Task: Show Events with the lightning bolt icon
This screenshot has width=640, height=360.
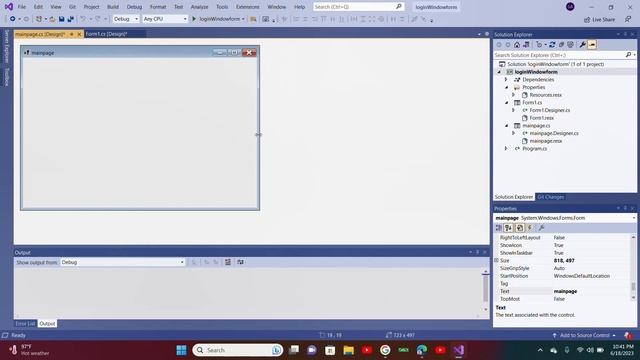Action: pyautogui.click(x=529, y=228)
